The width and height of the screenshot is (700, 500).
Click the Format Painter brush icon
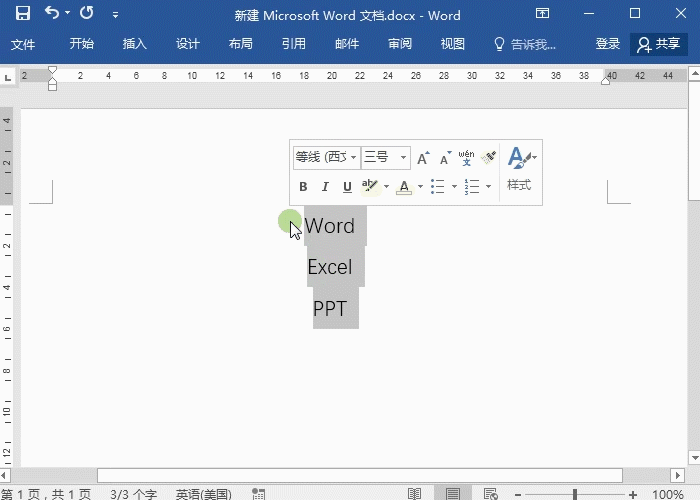tap(488, 158)
